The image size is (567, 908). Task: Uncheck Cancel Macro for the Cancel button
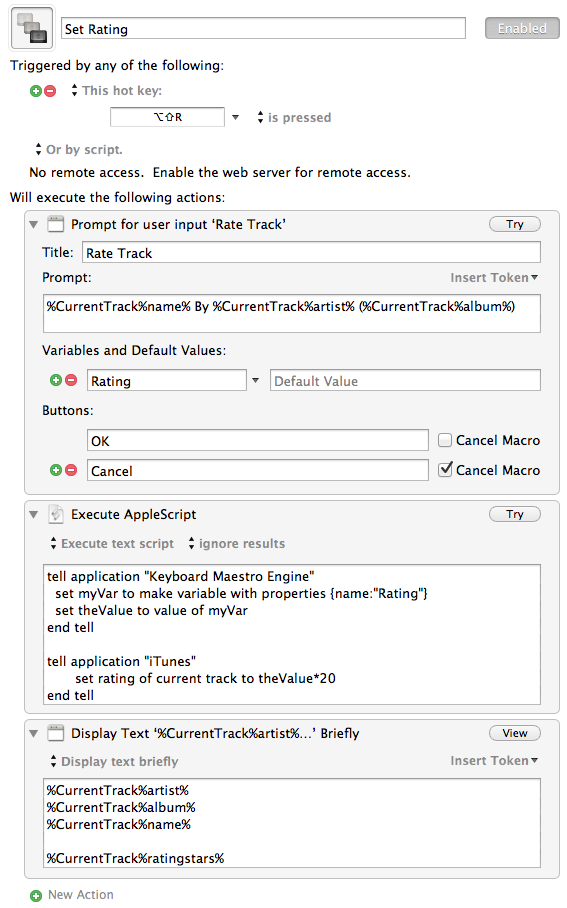(445, 469)
